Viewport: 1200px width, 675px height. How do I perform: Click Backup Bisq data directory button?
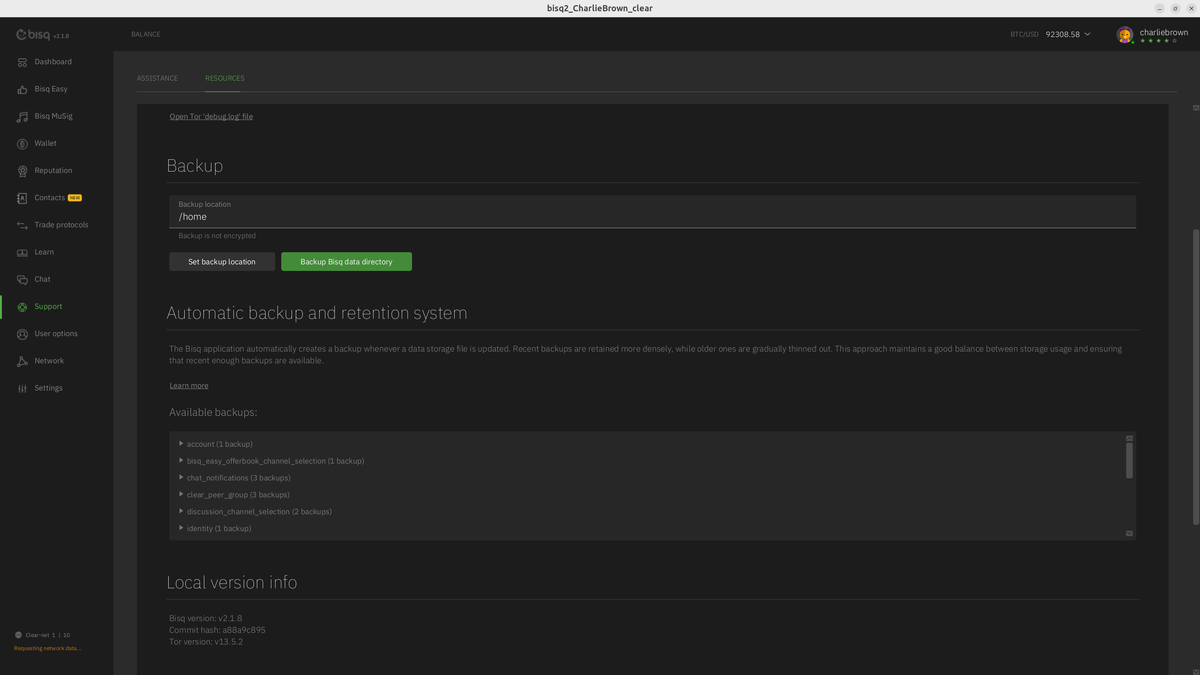[346, 262]
